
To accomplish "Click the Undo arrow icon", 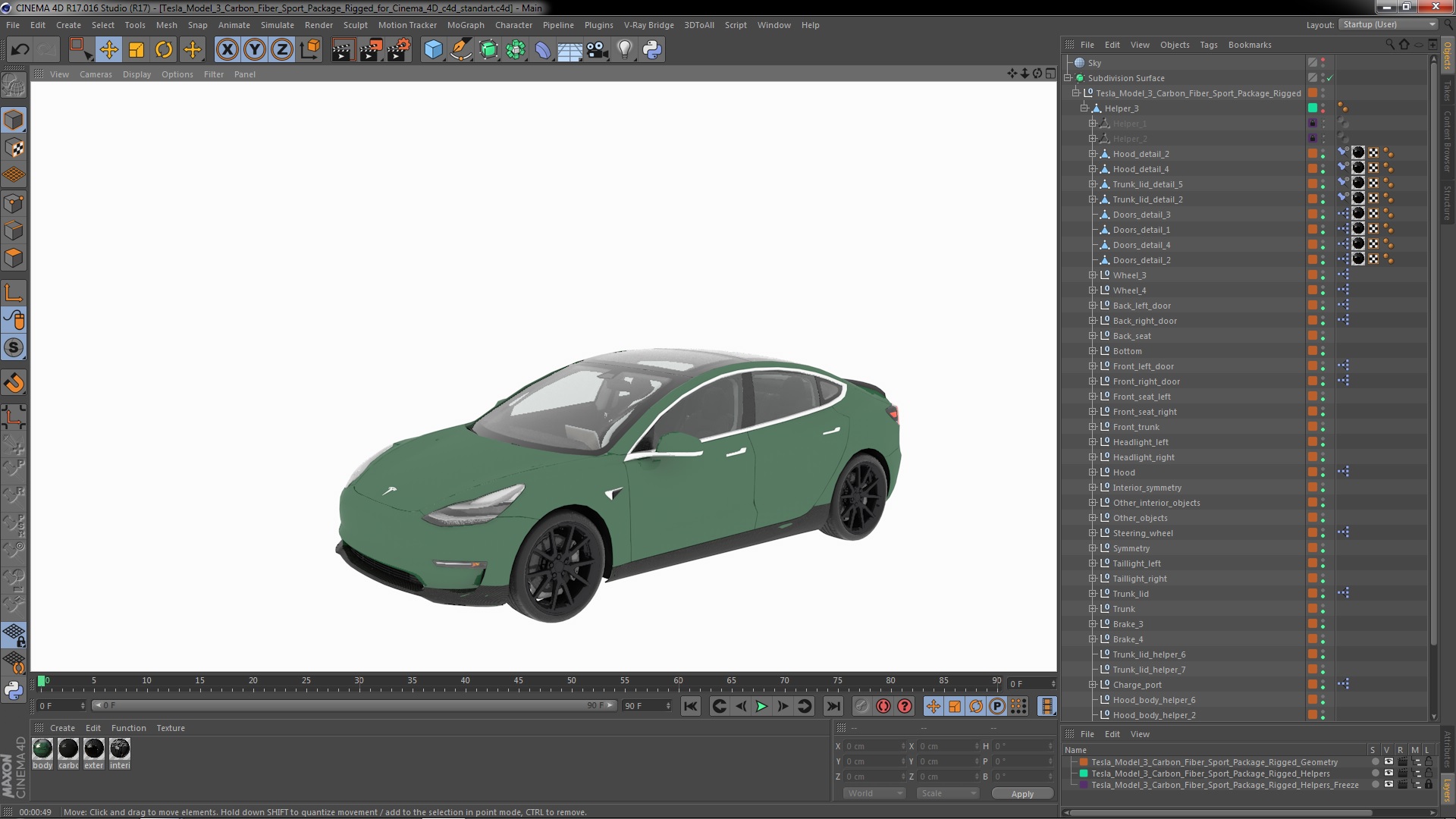I will point(20,50).
